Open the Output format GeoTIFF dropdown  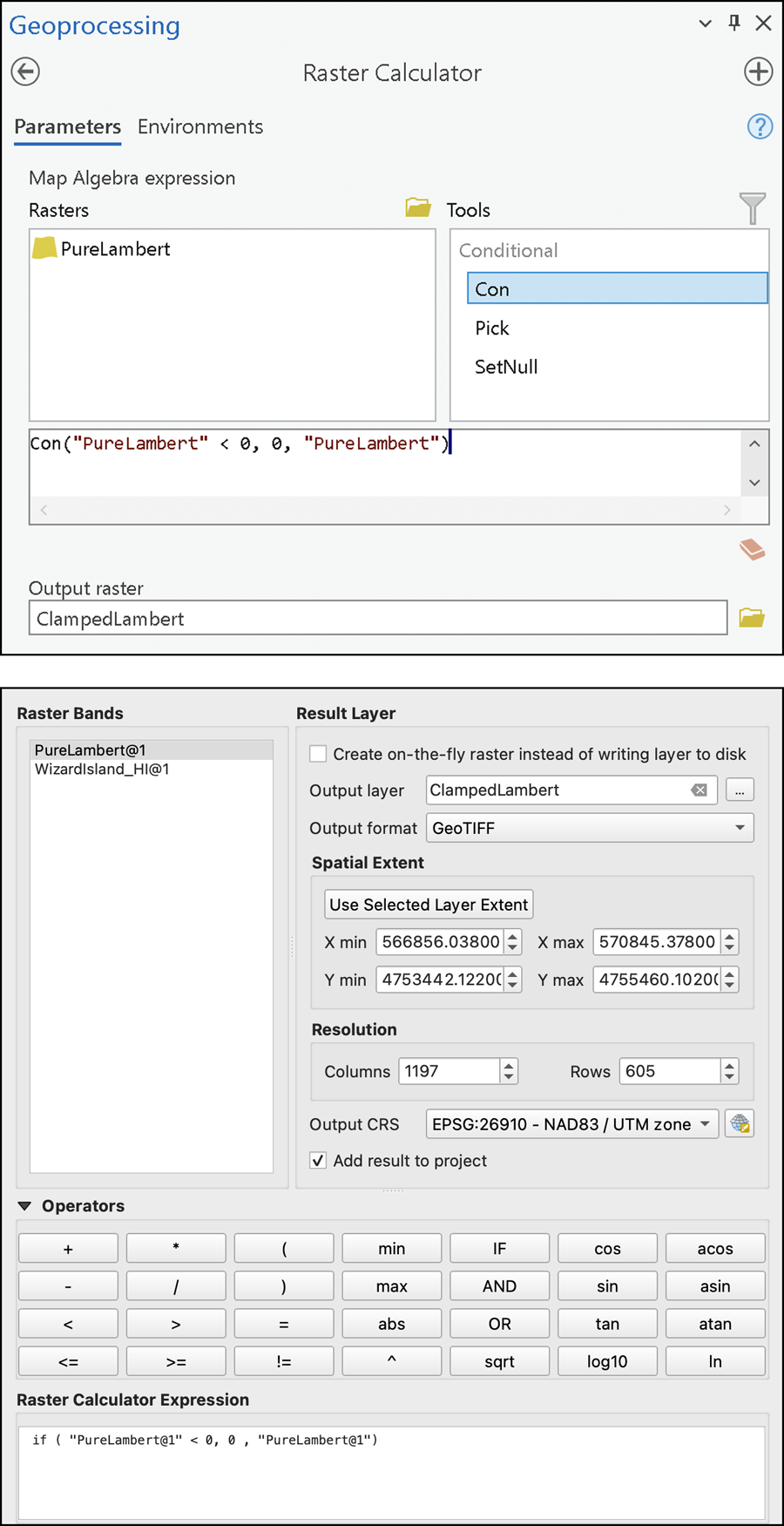[x=590, y=828]
